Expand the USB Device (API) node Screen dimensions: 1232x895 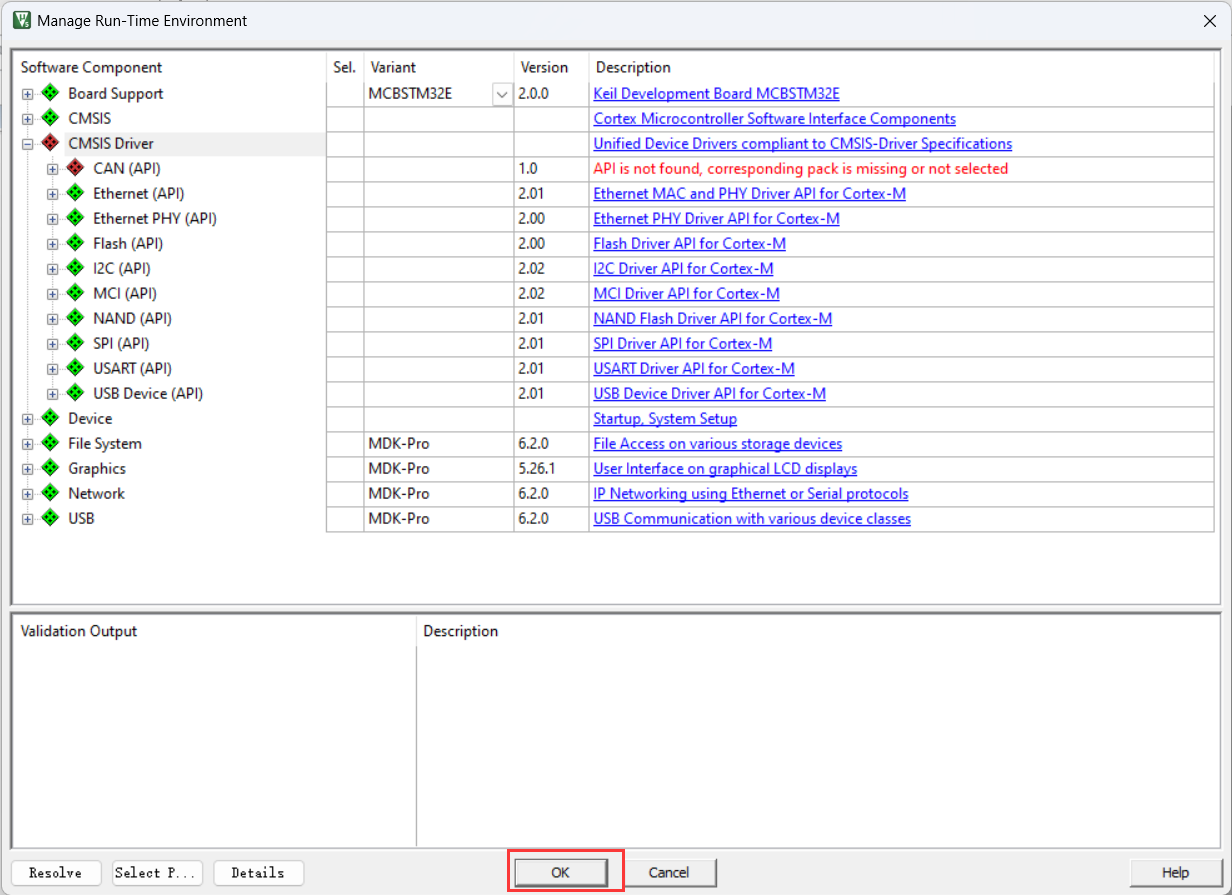52,394
